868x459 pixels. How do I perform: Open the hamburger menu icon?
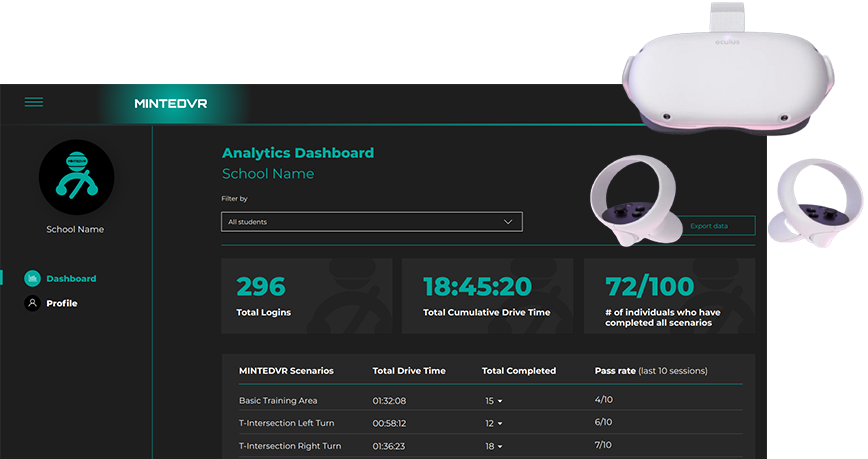click(34, 102)
